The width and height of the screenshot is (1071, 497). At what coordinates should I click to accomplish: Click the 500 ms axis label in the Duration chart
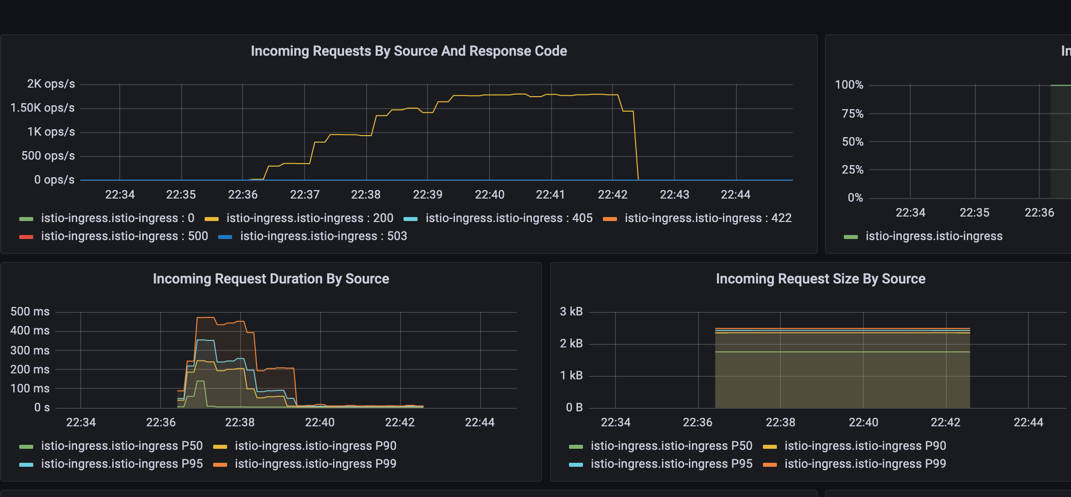click(29, 312)
